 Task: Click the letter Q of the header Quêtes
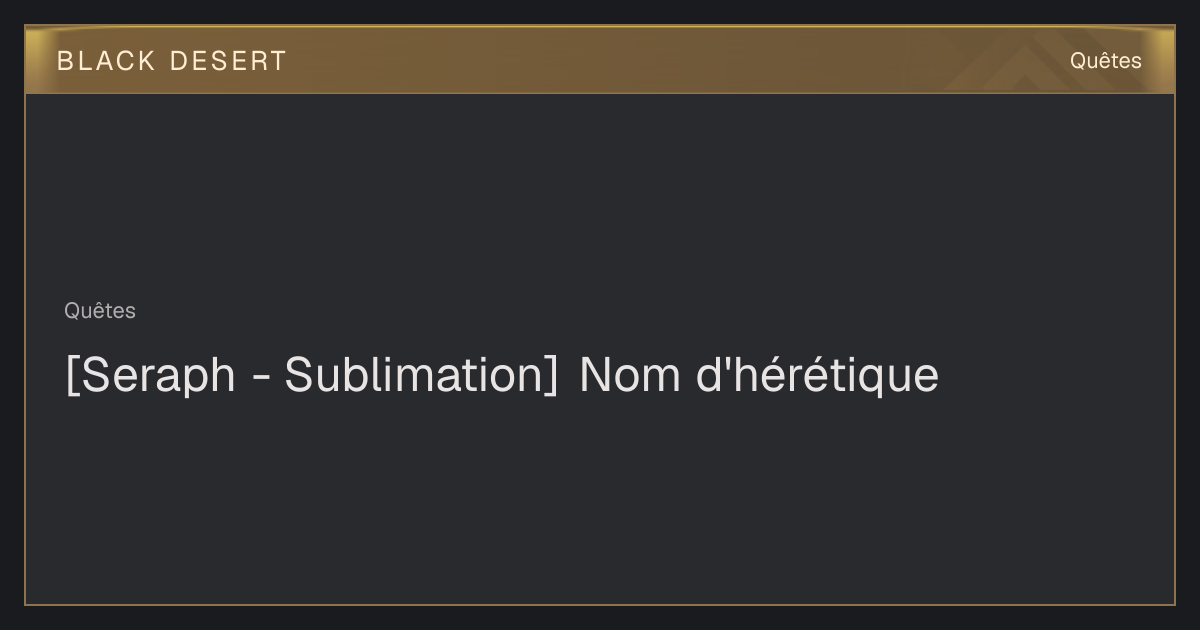(x=1078, y=61)
